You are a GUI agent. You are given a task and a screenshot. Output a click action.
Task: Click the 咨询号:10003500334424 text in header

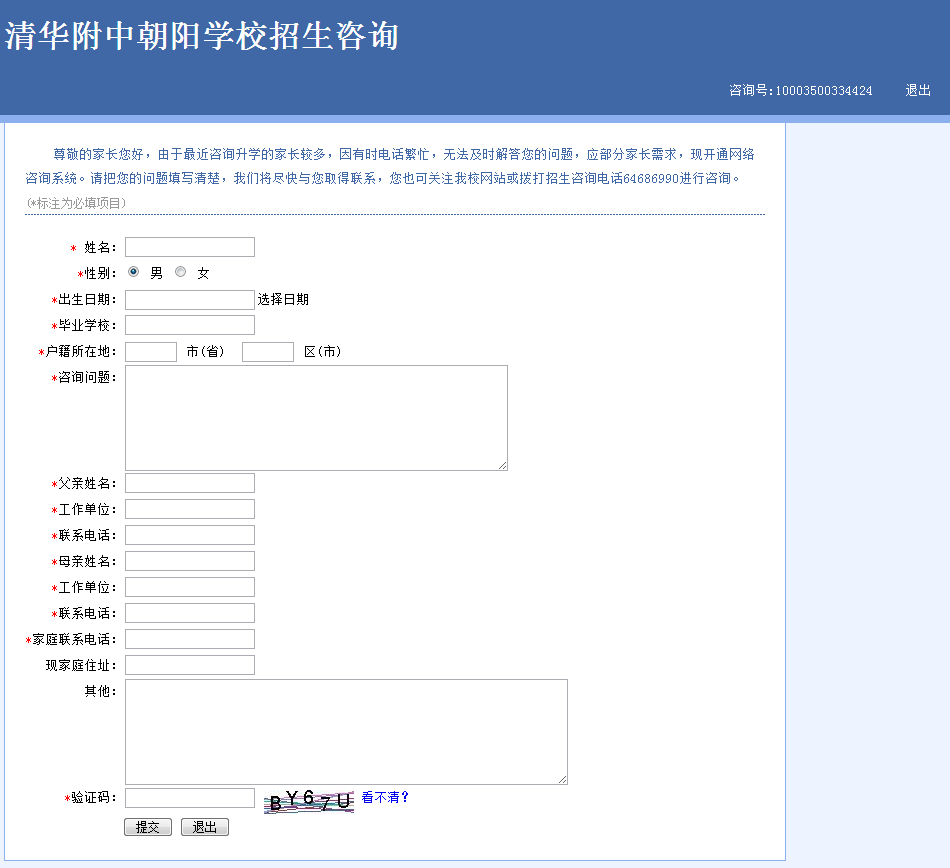pyautogui.click(x=800, y=90)
